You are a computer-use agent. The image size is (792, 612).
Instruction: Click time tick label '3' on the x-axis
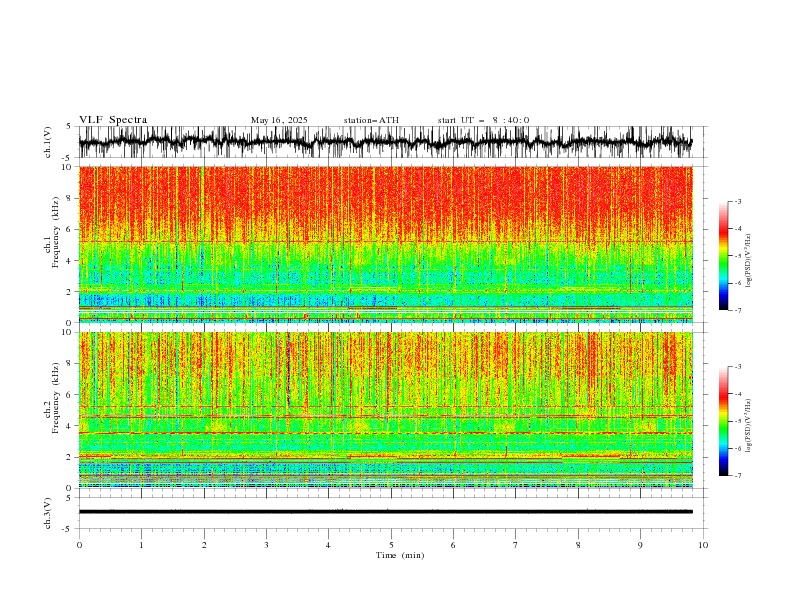[266, 545]
